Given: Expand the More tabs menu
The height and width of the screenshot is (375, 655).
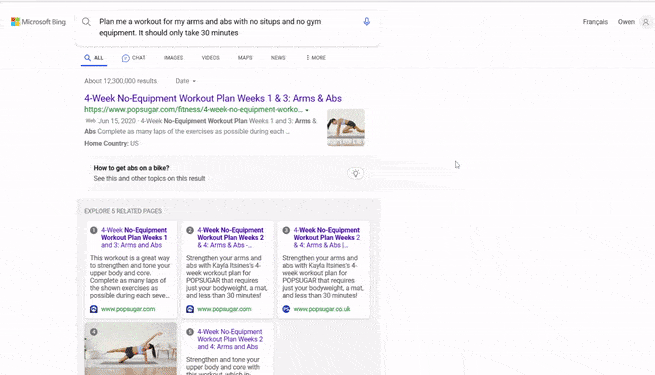Looking at the screenshot, I should coord(316,58).
